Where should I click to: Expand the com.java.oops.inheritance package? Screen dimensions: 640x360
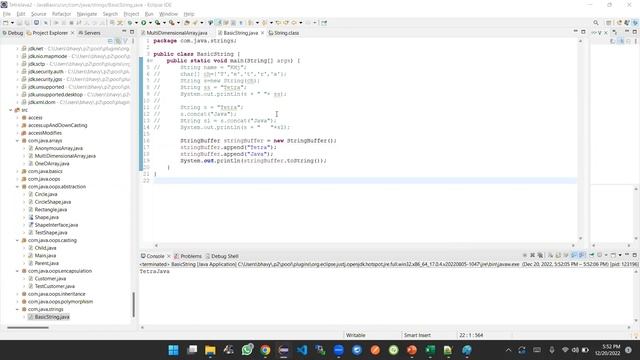click(x=17, y=294)
